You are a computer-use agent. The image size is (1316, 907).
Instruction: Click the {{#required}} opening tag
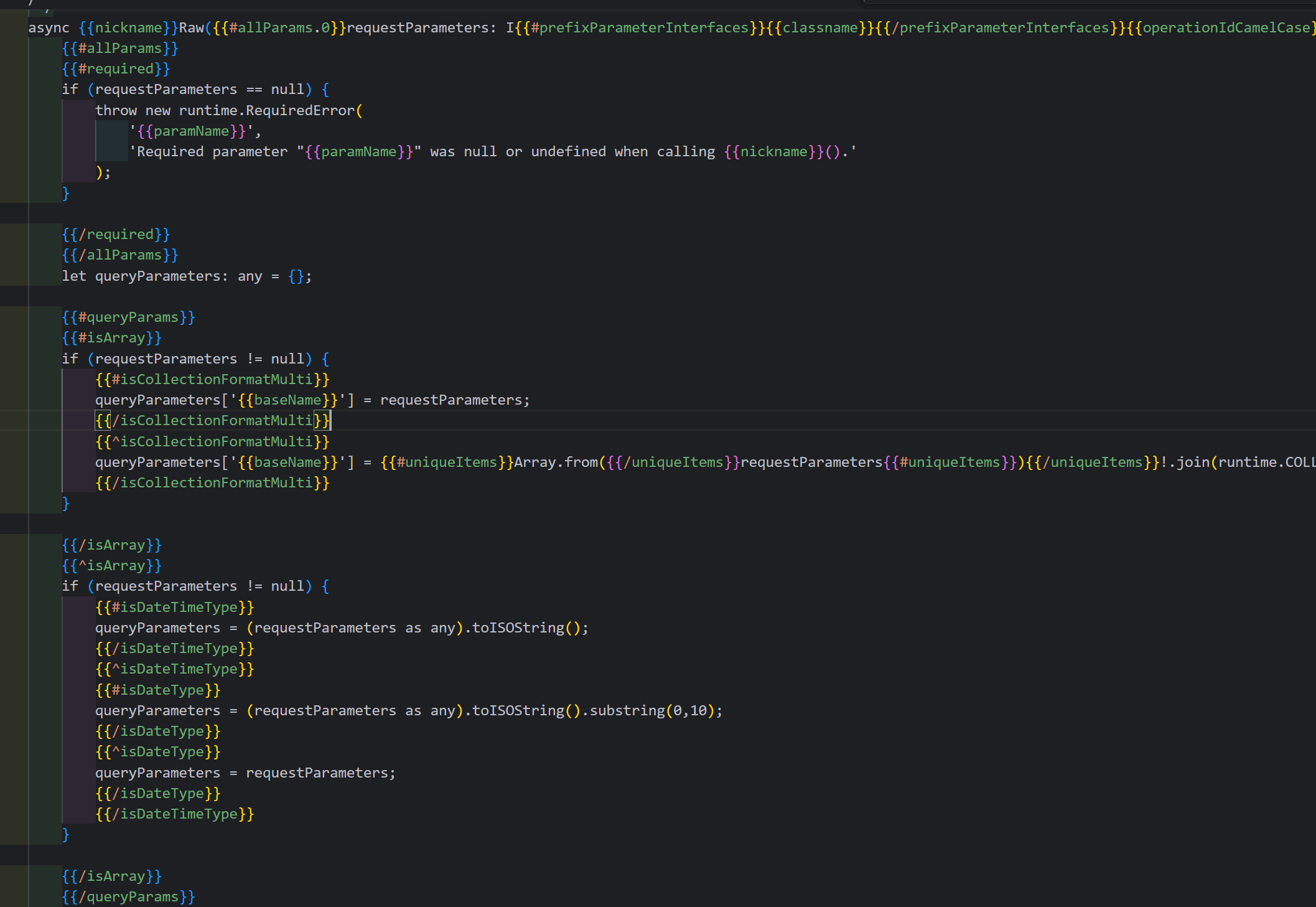pos(116,69)
